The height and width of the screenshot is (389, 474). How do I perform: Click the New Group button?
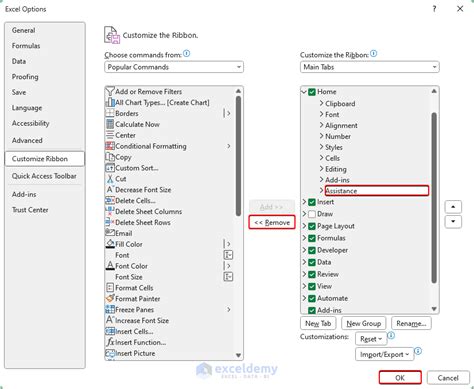[x=363, y=323]
